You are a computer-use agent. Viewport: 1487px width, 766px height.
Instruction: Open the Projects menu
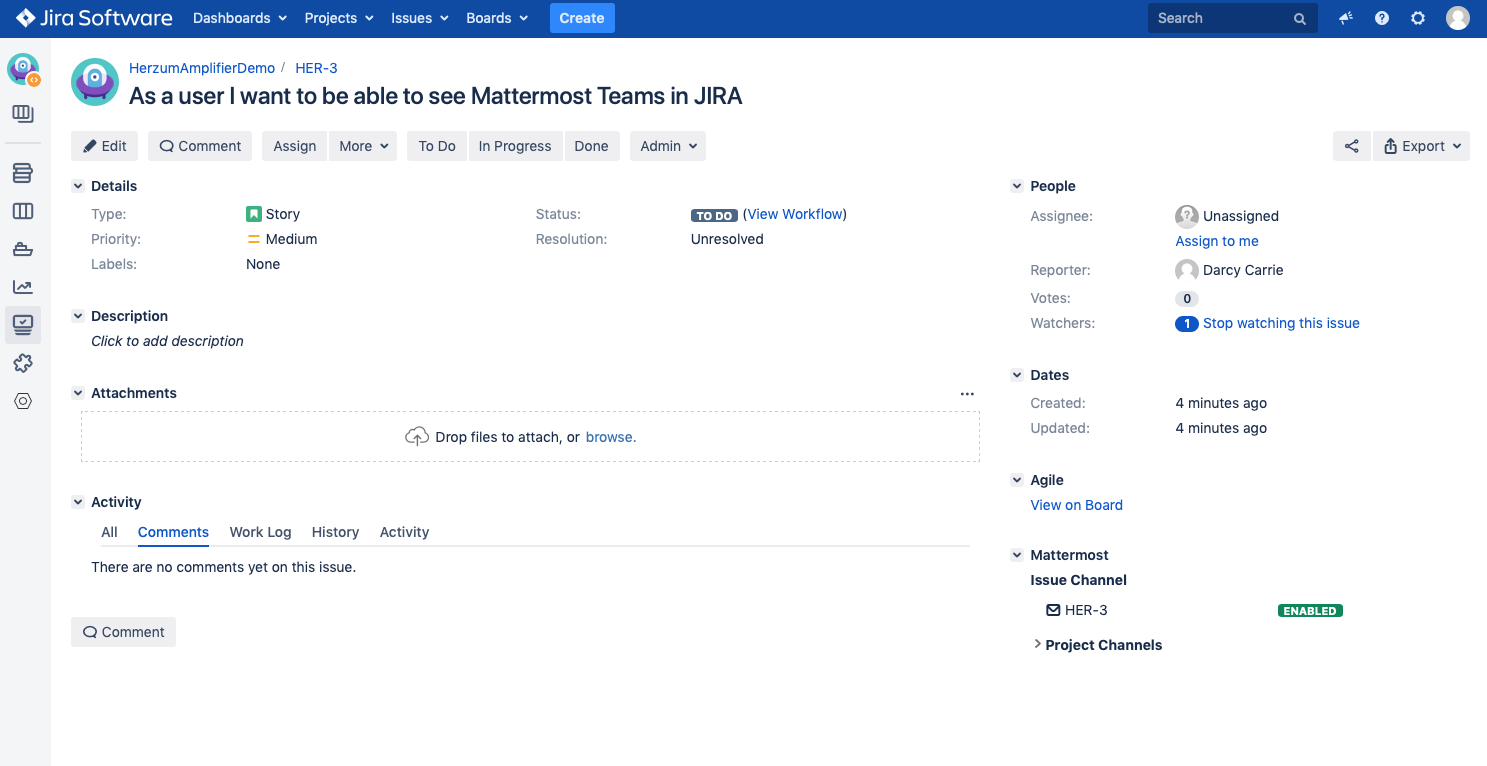339,18
